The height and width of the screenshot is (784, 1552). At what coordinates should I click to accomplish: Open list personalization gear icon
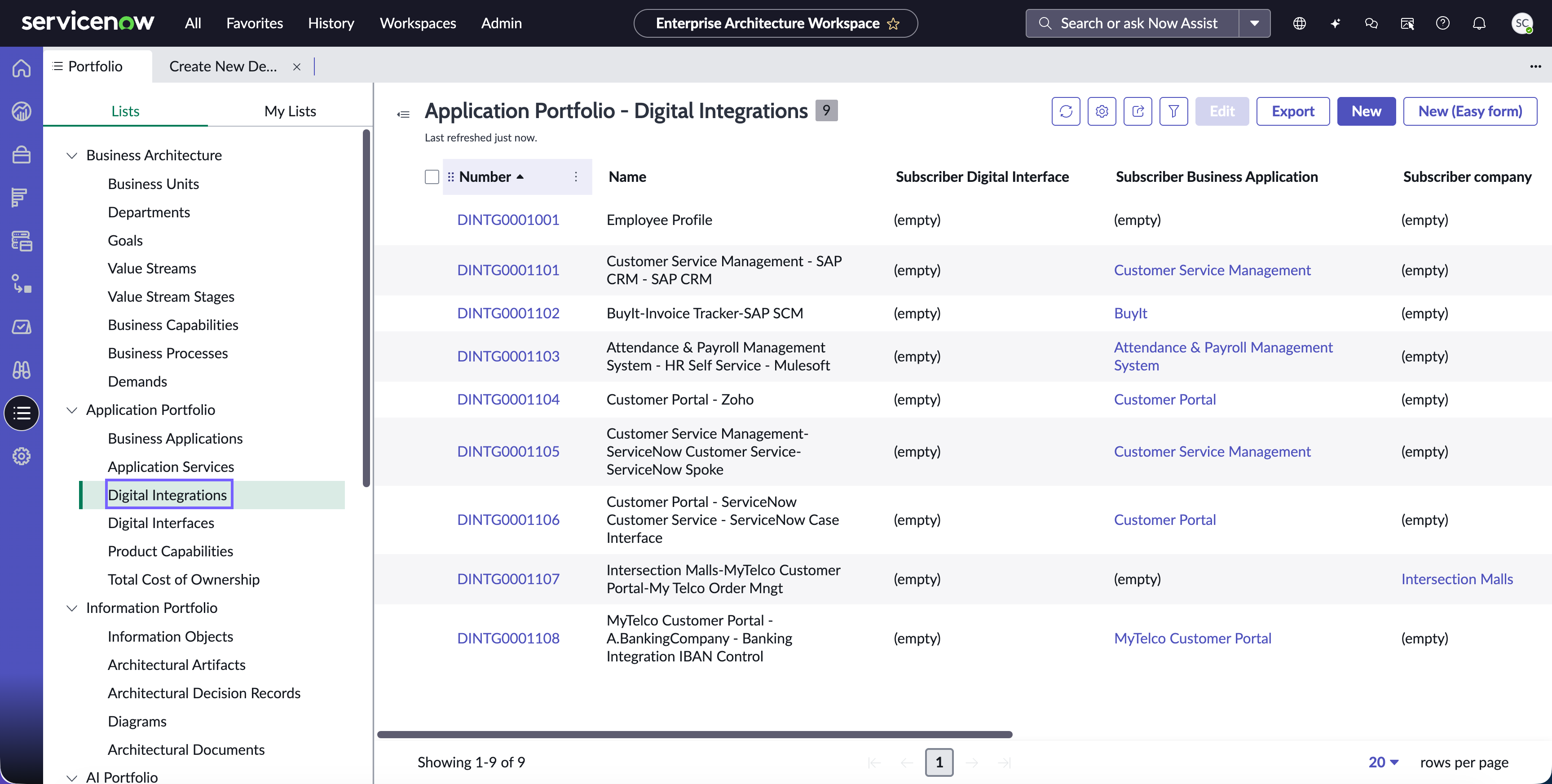coord(1102,111)
